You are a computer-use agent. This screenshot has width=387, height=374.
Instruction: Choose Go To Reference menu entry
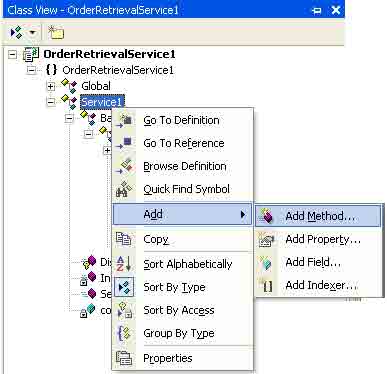(183, 143)
